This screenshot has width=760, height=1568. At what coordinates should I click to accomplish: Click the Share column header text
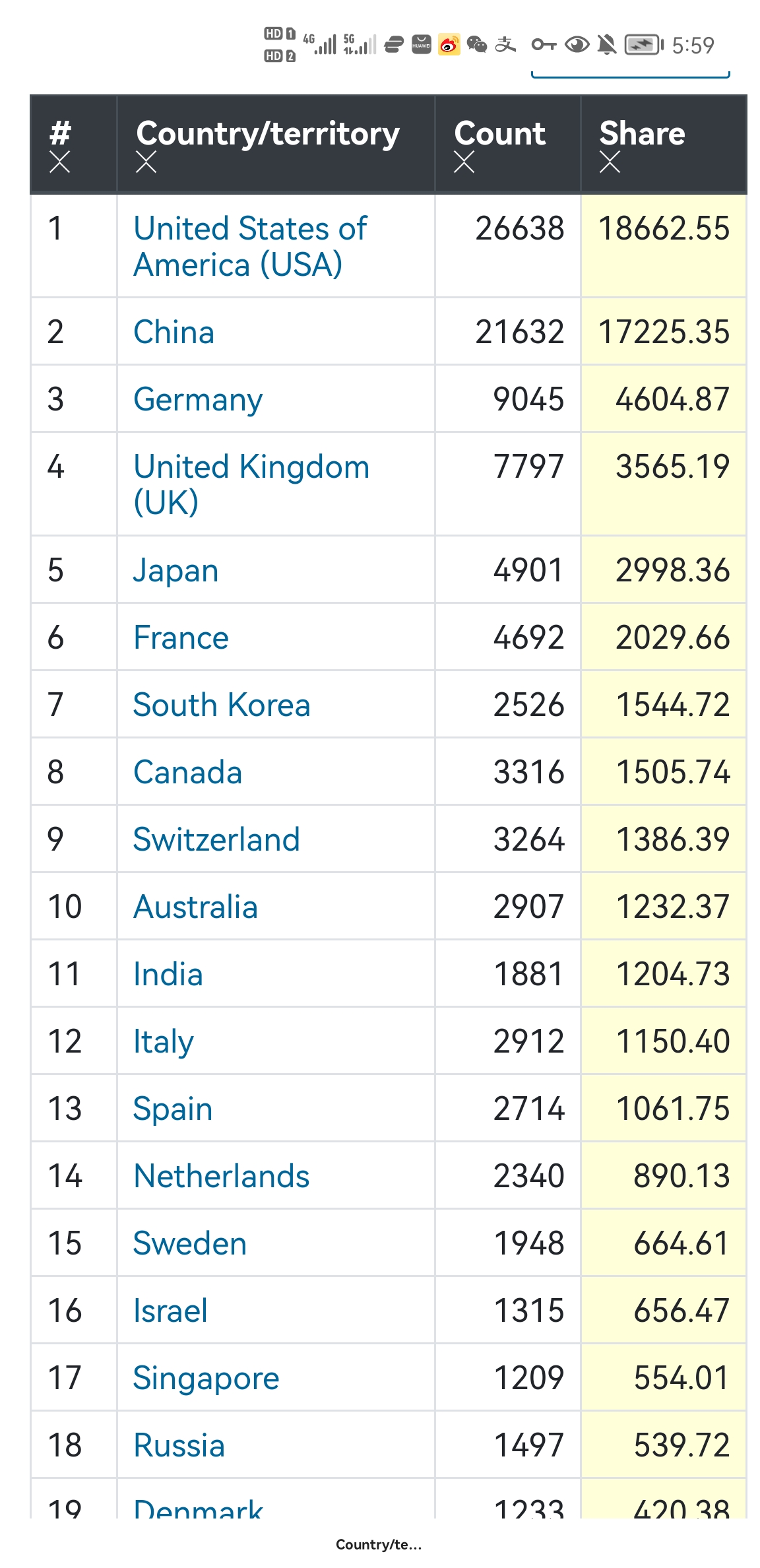pos(642,133)
